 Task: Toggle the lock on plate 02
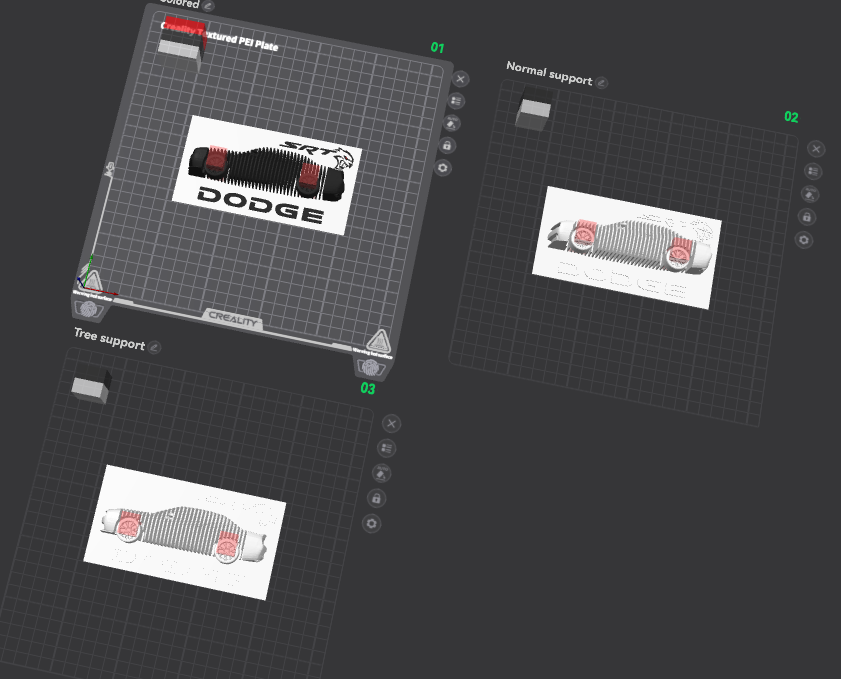point(807,217)
